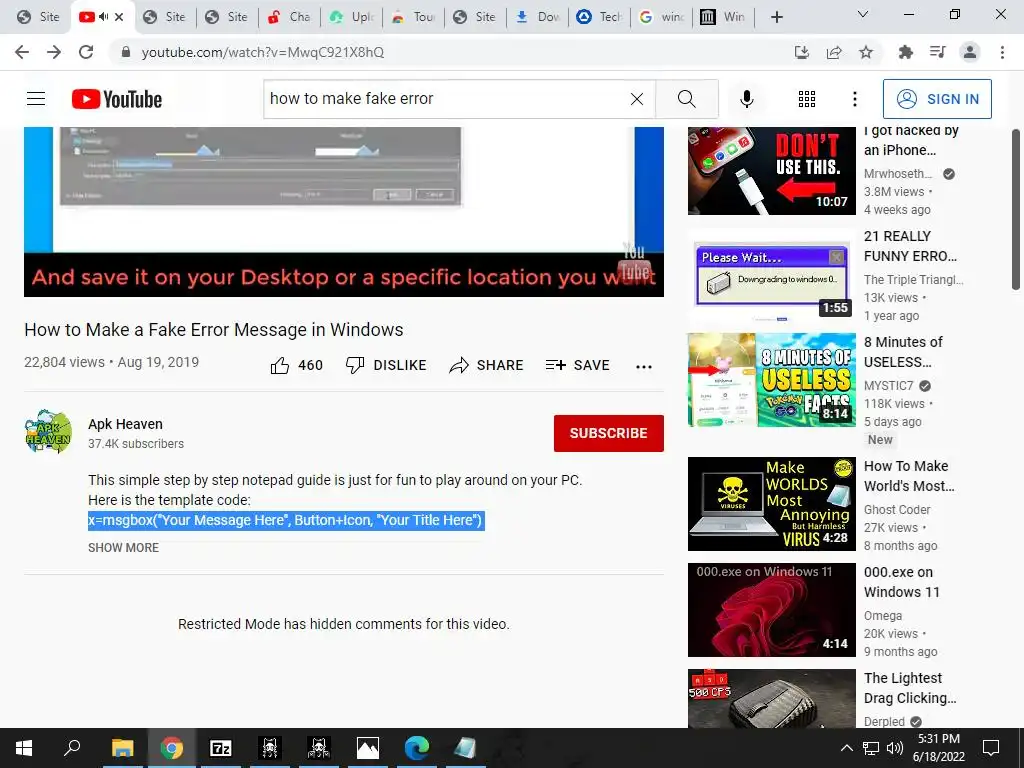The width and height of the screenshot is (1024, 768).
Task: Open the Windows Start menu
Action: pyautogui.click(x=24, y=748)
